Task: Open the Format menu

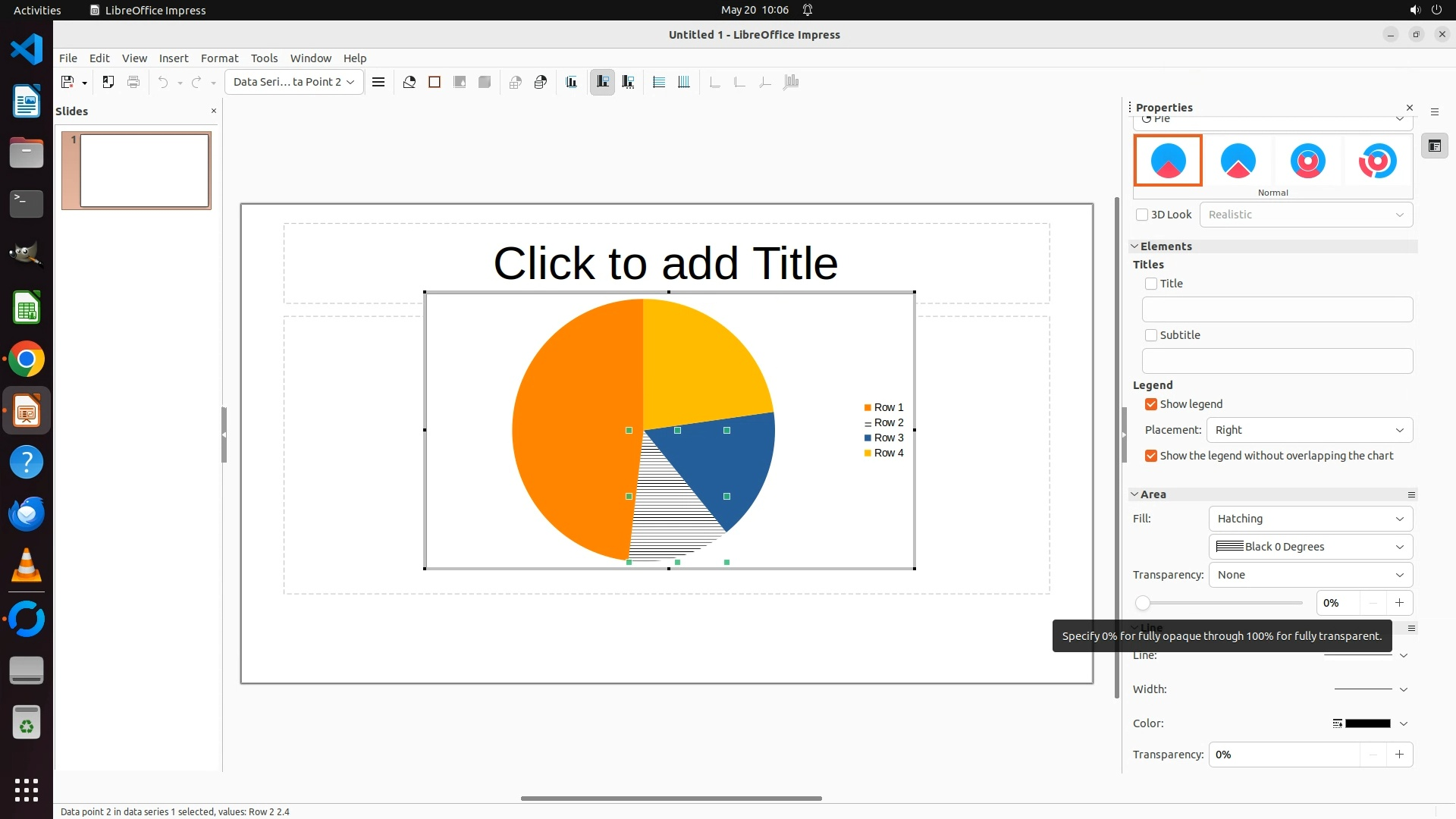Action: click(219, 58)
